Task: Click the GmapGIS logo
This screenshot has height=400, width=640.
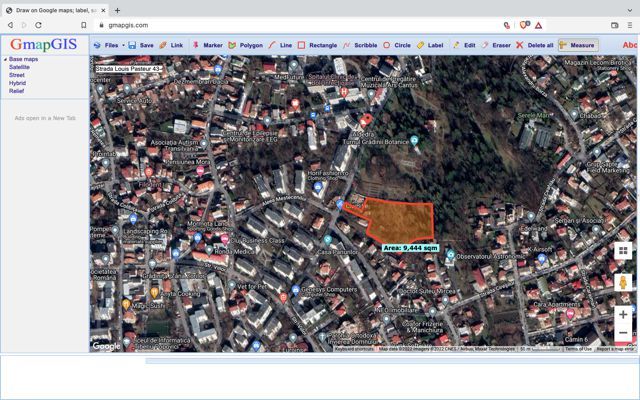Action: click(44, 44)
